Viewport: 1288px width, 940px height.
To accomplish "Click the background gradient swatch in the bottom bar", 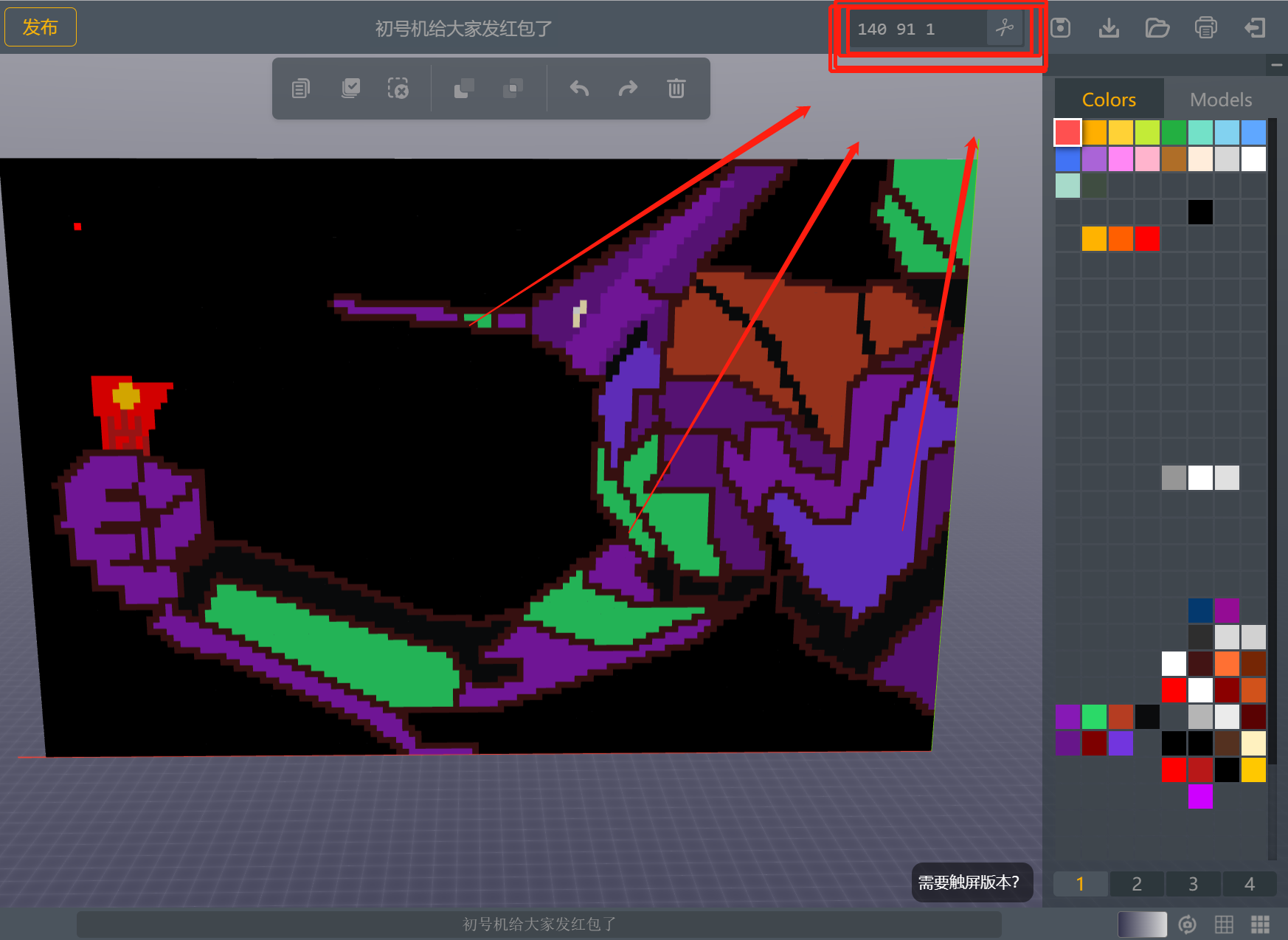I will pyautogui.click(x=1142, y=924).
